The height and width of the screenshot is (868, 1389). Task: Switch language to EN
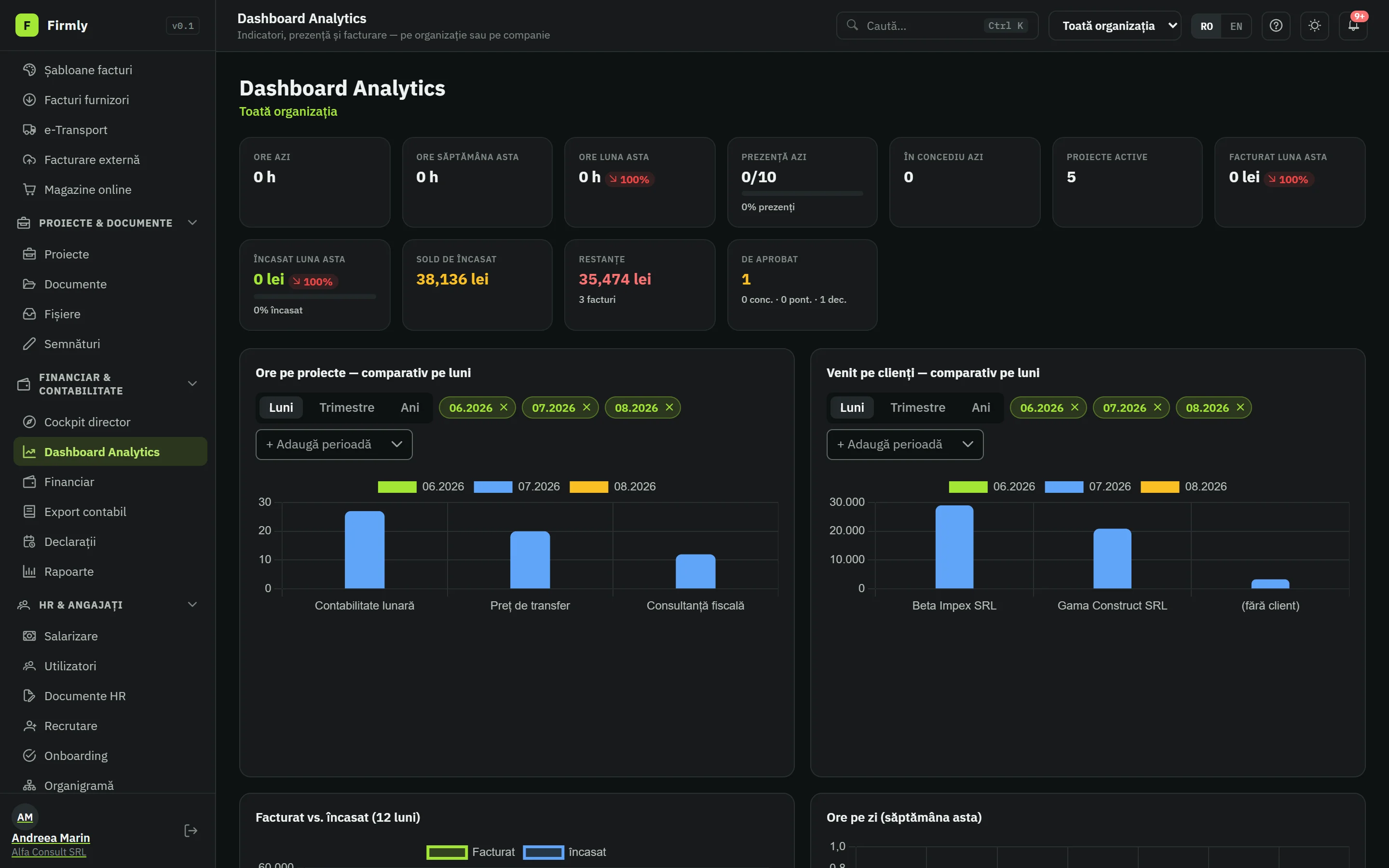tap(1236, 26)
